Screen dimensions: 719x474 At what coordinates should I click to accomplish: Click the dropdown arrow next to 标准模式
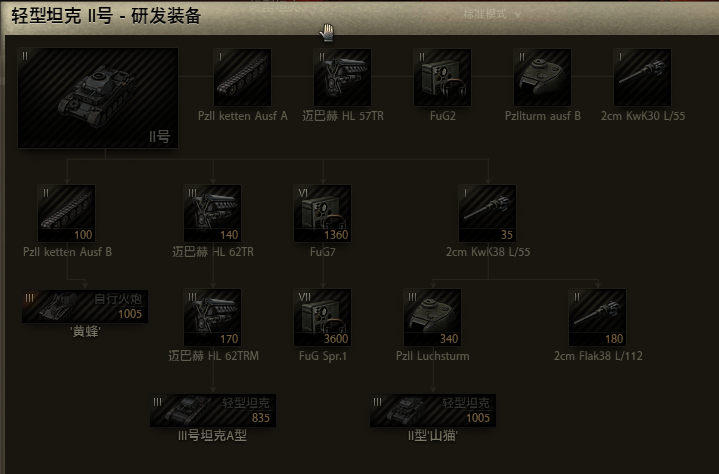[518, 15]
